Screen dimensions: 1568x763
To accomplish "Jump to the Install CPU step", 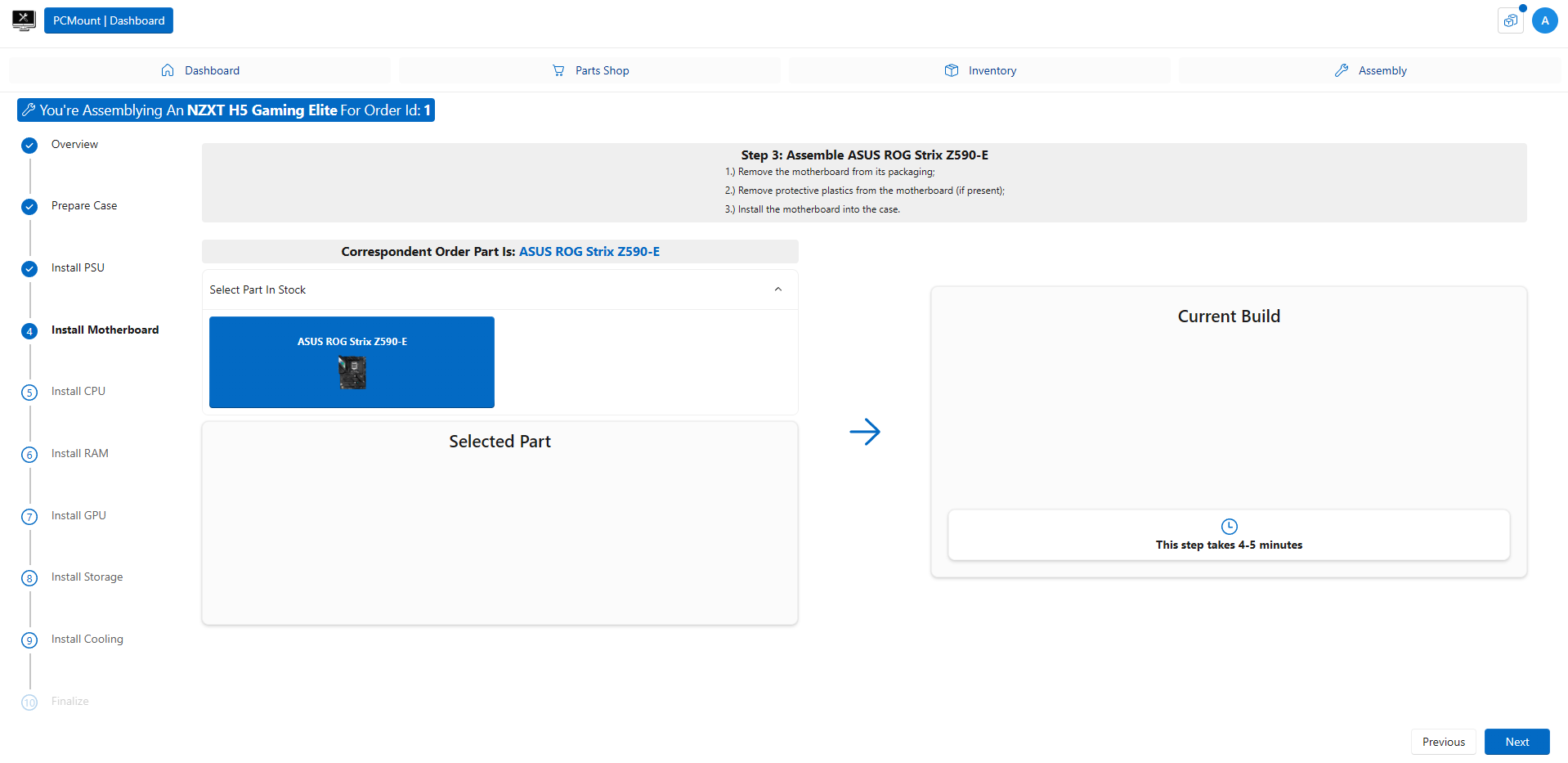I will click(78, 392).
